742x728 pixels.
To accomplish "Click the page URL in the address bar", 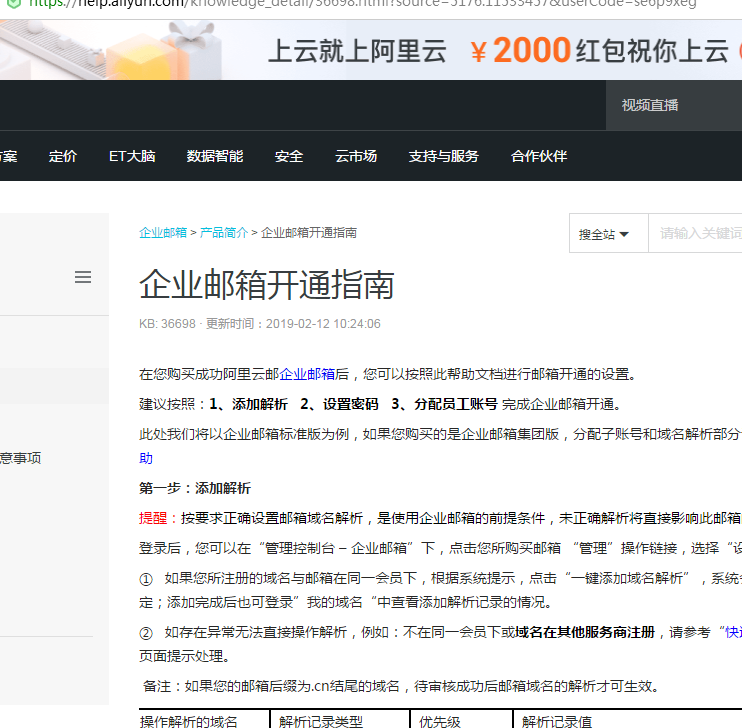I will [x=362, y=3].
